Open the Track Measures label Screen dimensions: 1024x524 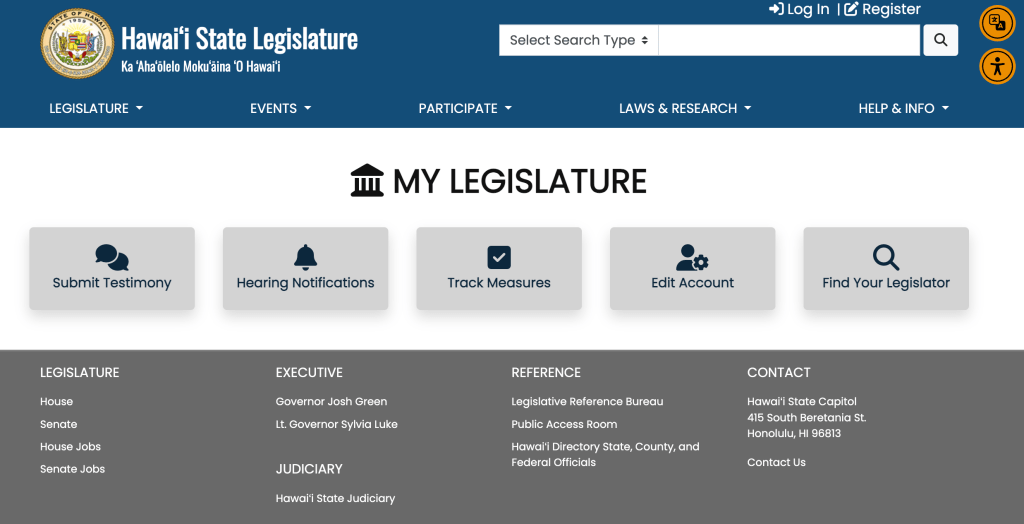pos(499,283)
